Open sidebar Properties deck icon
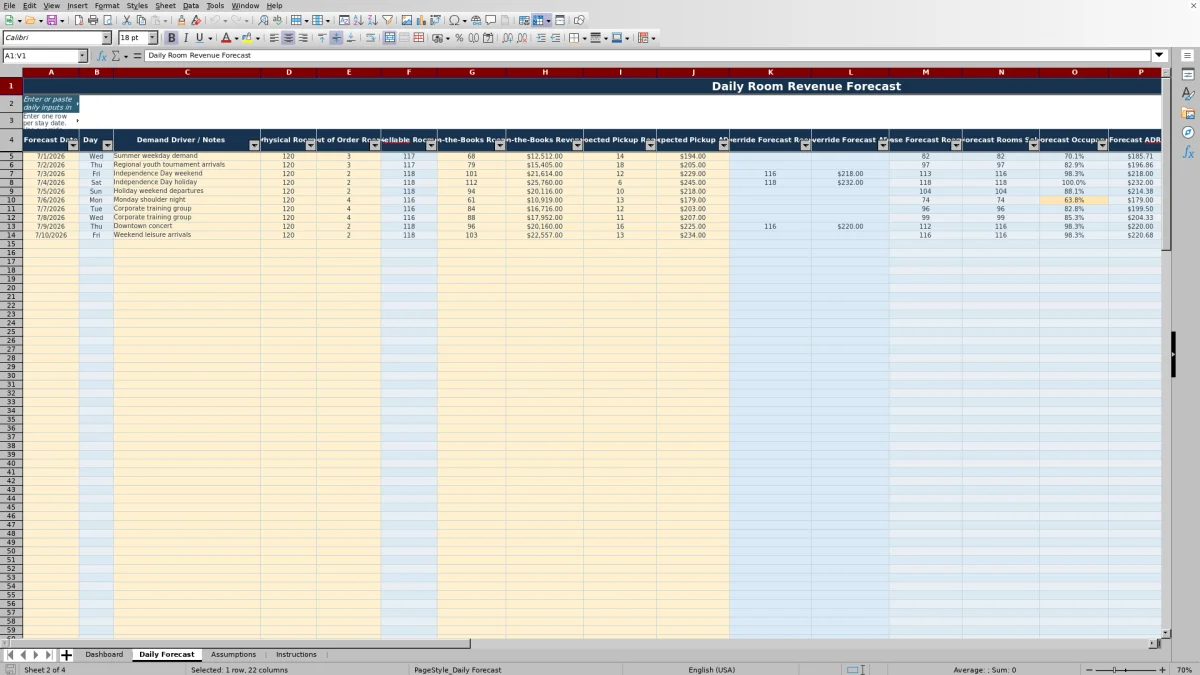 (1188, 75)
